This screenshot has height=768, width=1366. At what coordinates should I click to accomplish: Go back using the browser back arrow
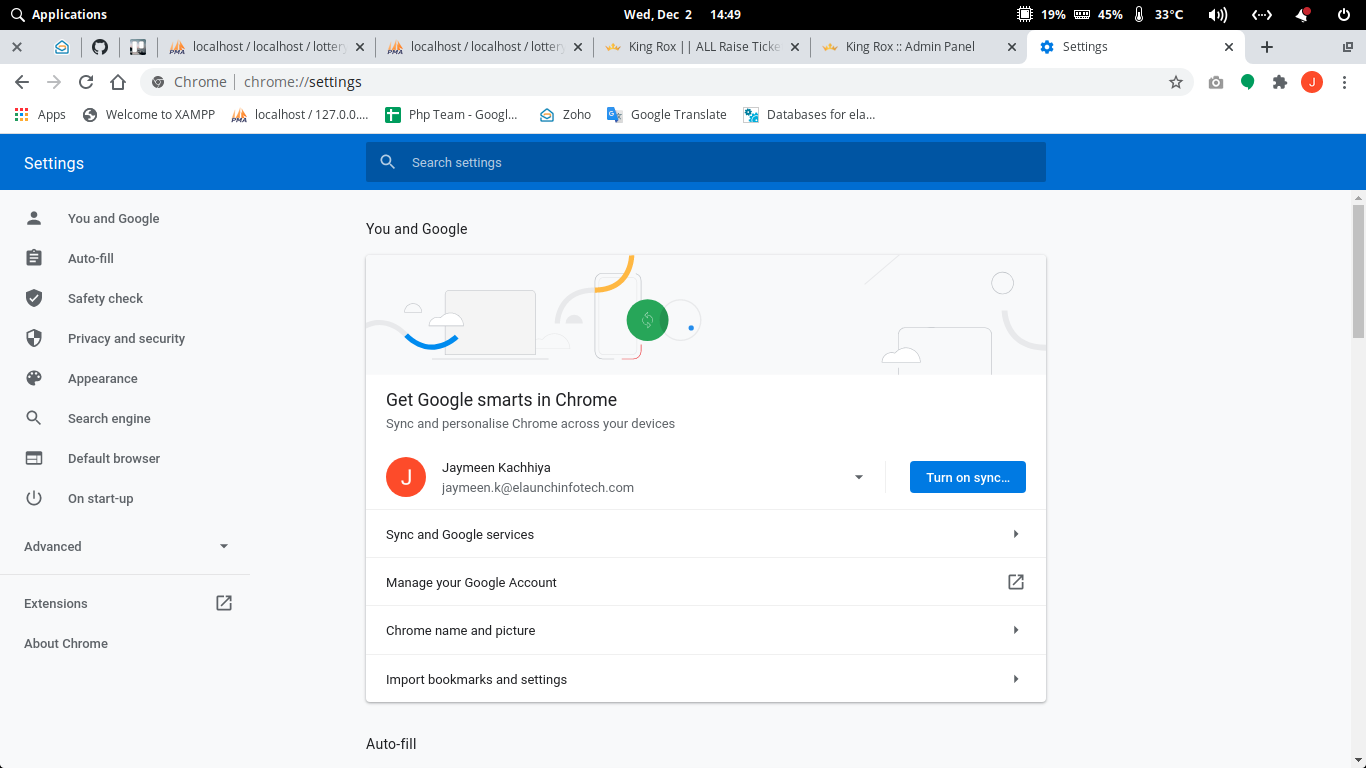[x=22, y=82]
